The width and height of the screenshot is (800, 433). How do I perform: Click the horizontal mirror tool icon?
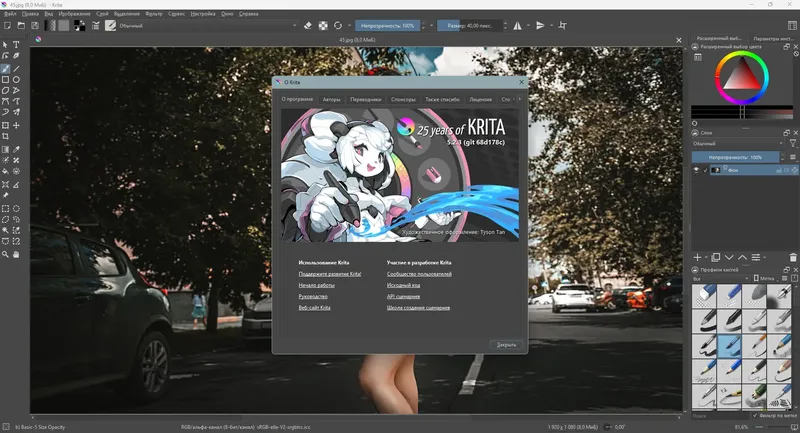[x=517, y=26]
